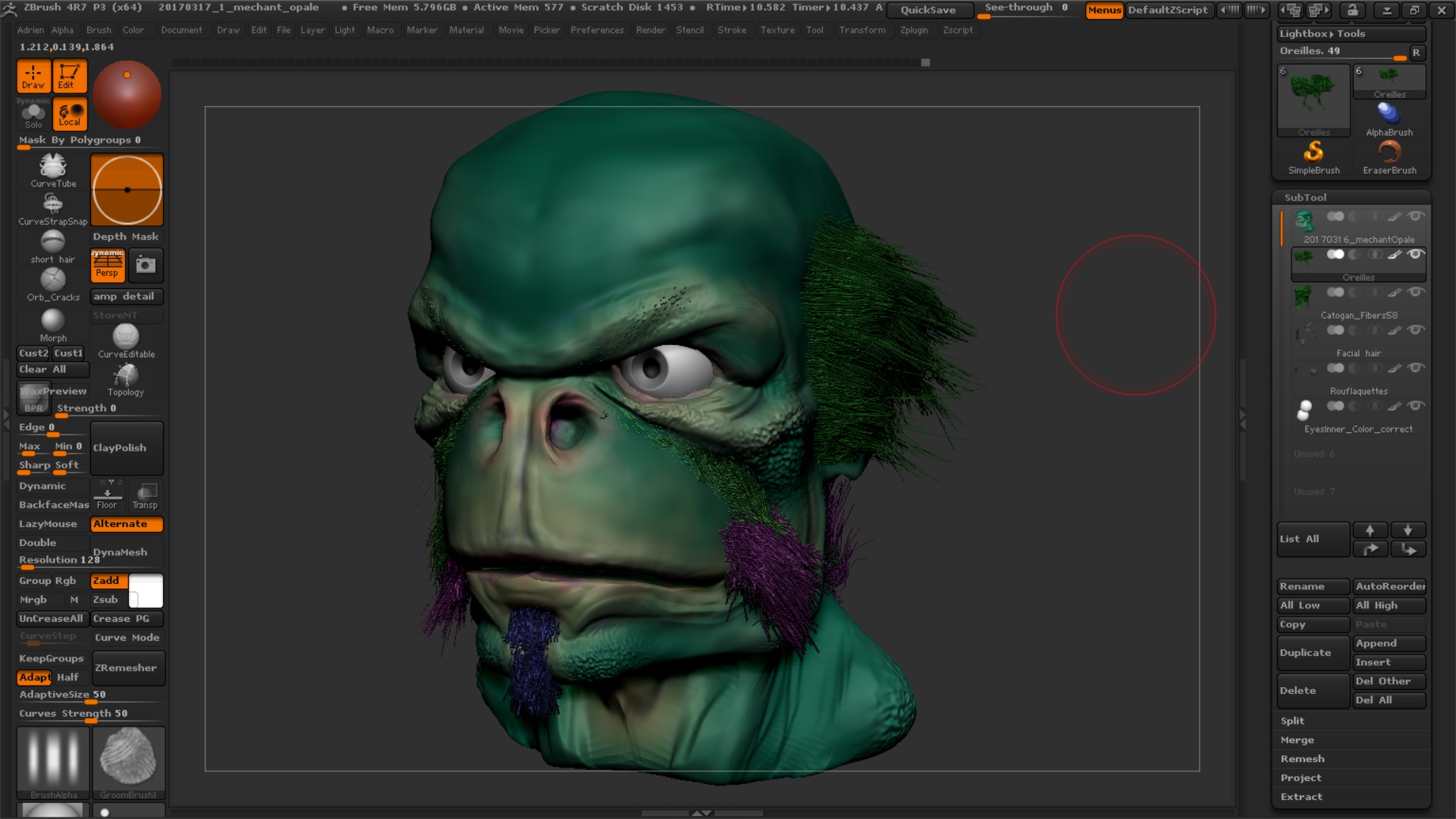Click the material sphere preview
The image size is (1456, 819).
[x=127, y=95]
